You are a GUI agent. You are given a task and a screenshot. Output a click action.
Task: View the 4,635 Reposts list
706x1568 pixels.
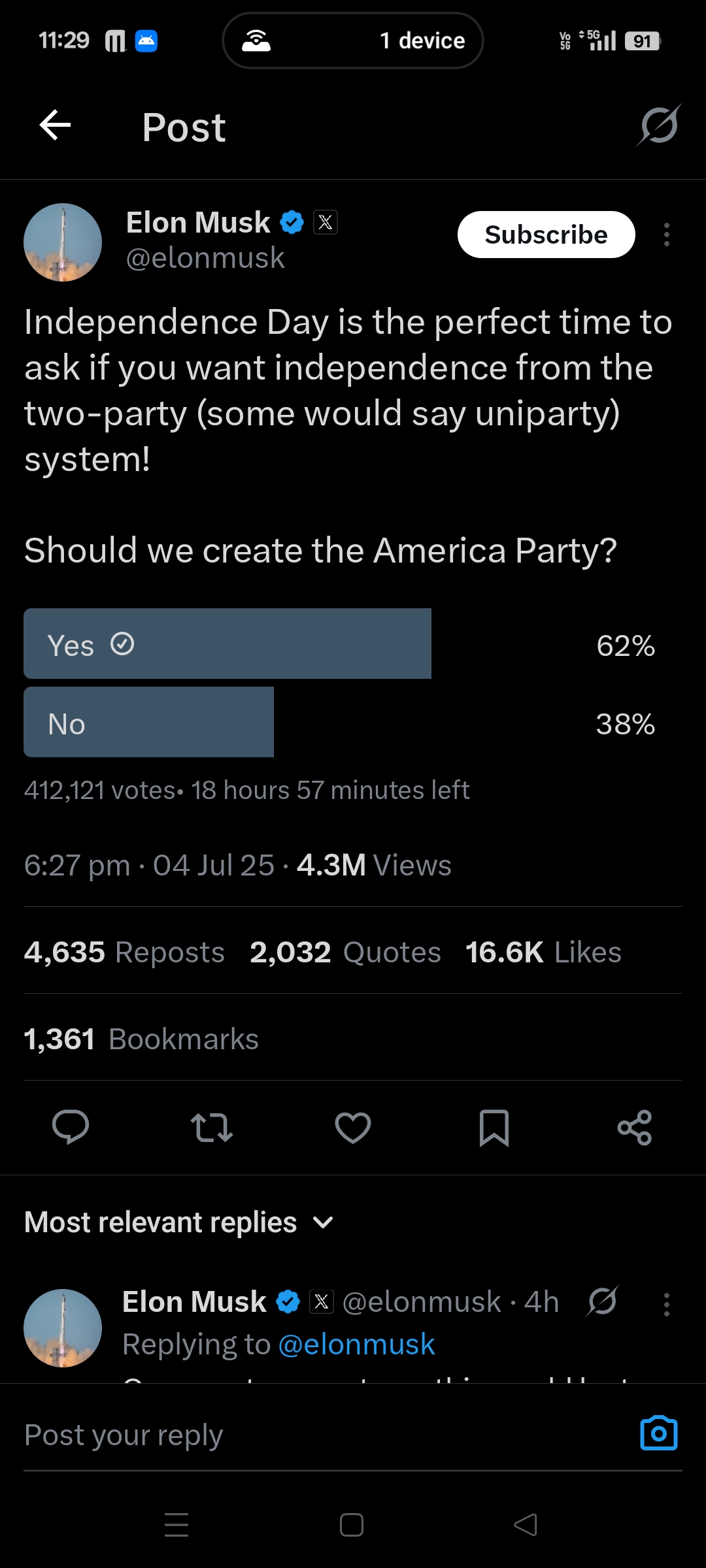124,952
